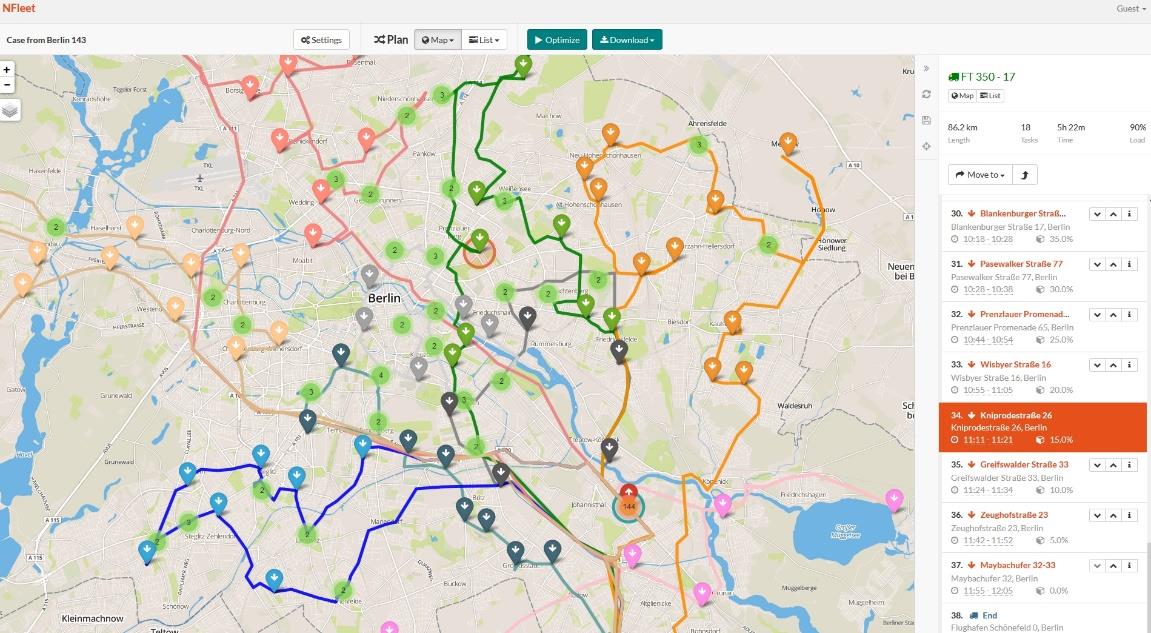Click the Plan label in toolbar
The image size is (1151, 633).
[x=391, y=40]
